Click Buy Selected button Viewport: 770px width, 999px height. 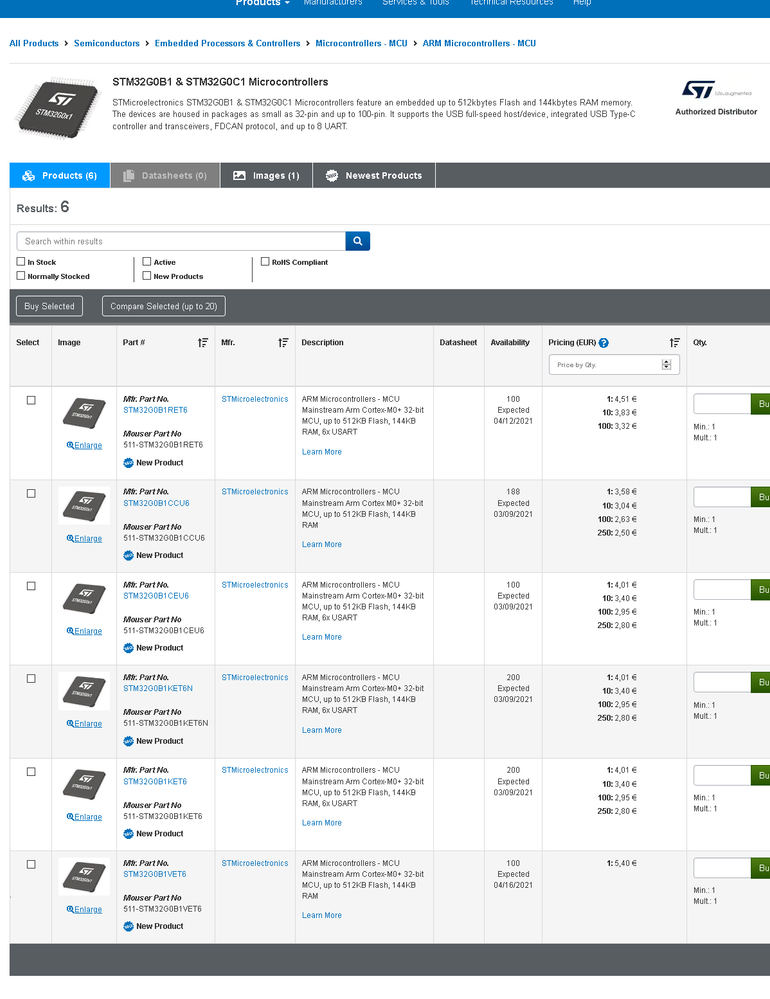[49, 306]
